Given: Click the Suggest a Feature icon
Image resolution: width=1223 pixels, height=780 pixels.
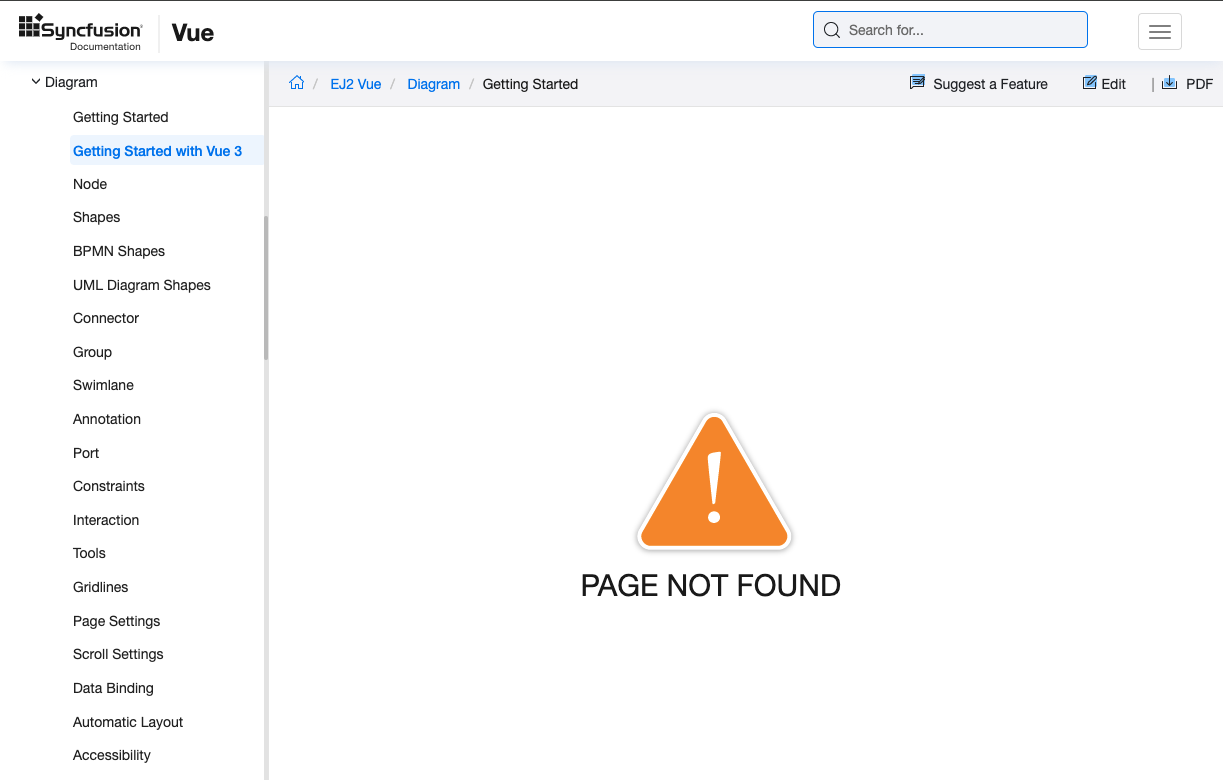Looking at the screenshot, I should 917,83.
